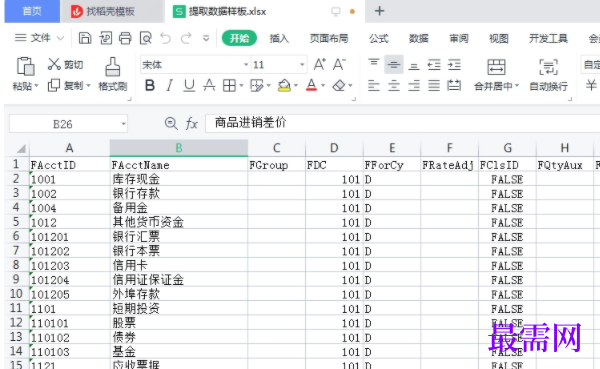Screen dimensions: 600x369
Task: Center text horizontally
Action: pos(394,85)
